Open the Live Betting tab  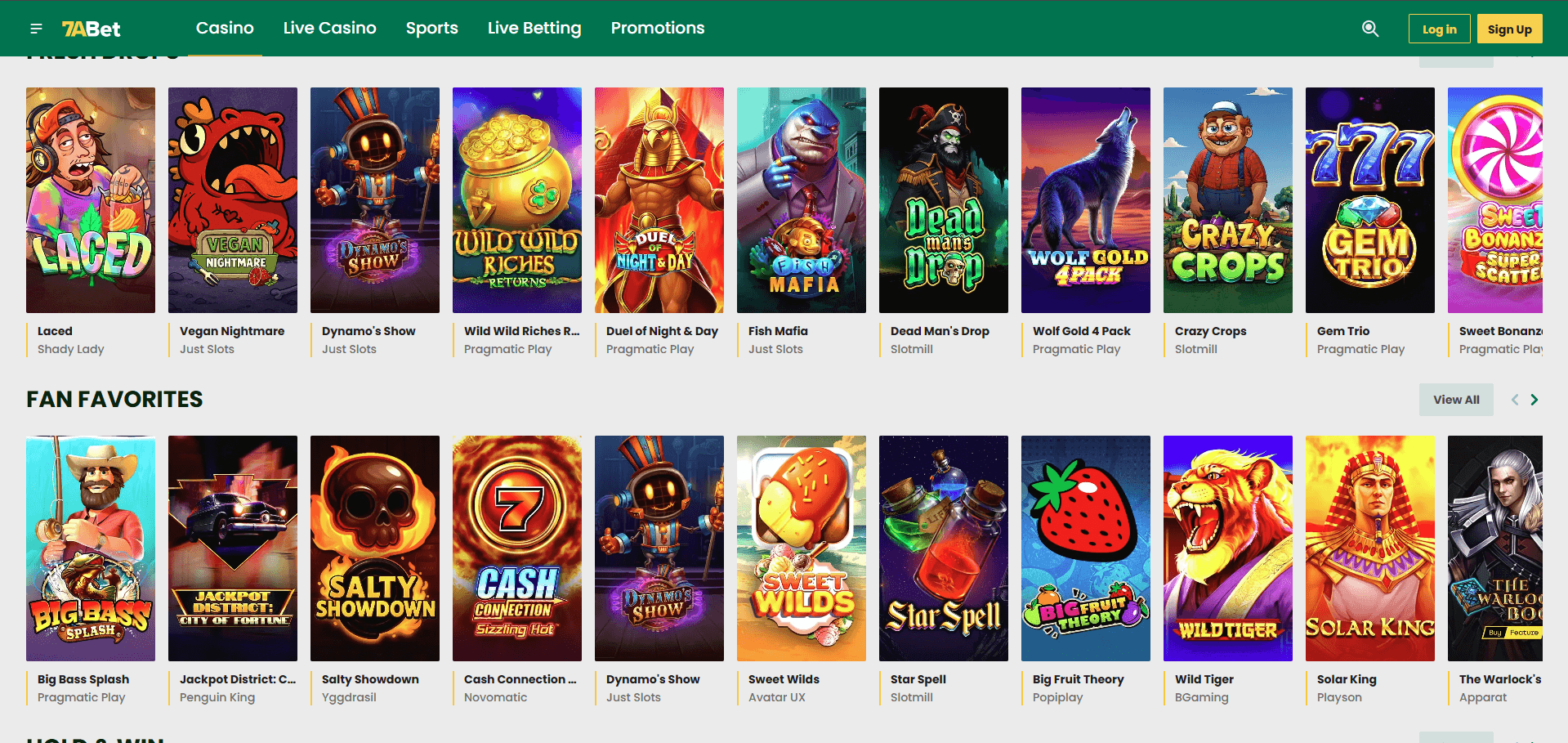pyautogui.click(x=534, y=28)
